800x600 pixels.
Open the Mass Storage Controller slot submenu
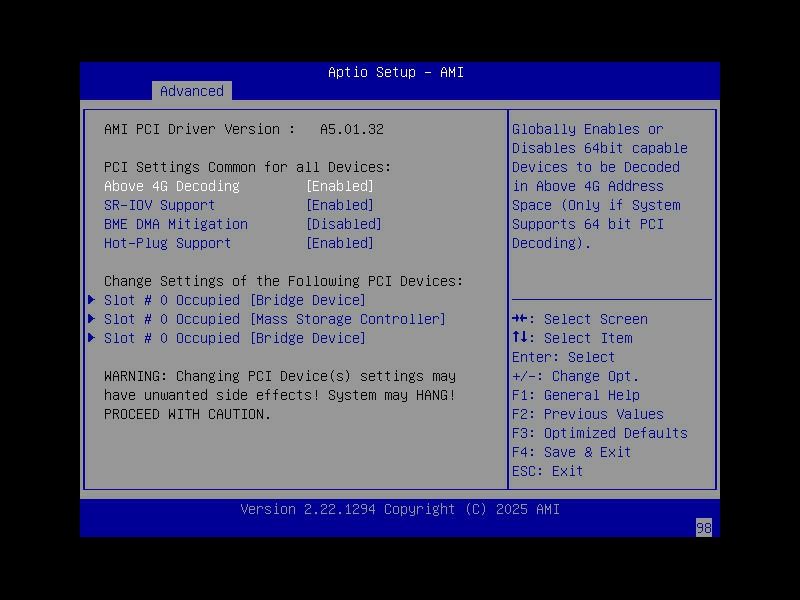coord(274,319)
